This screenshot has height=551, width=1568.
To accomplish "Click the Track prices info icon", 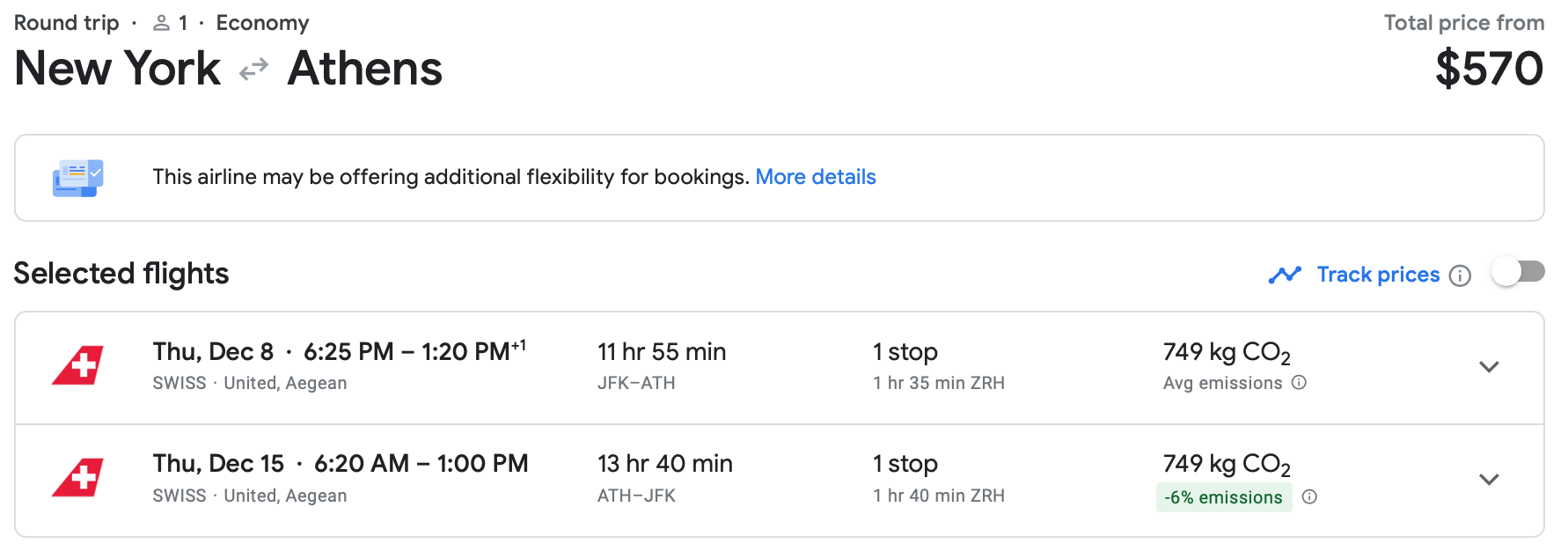I will pyautogui.click(x=1460, y=276).
